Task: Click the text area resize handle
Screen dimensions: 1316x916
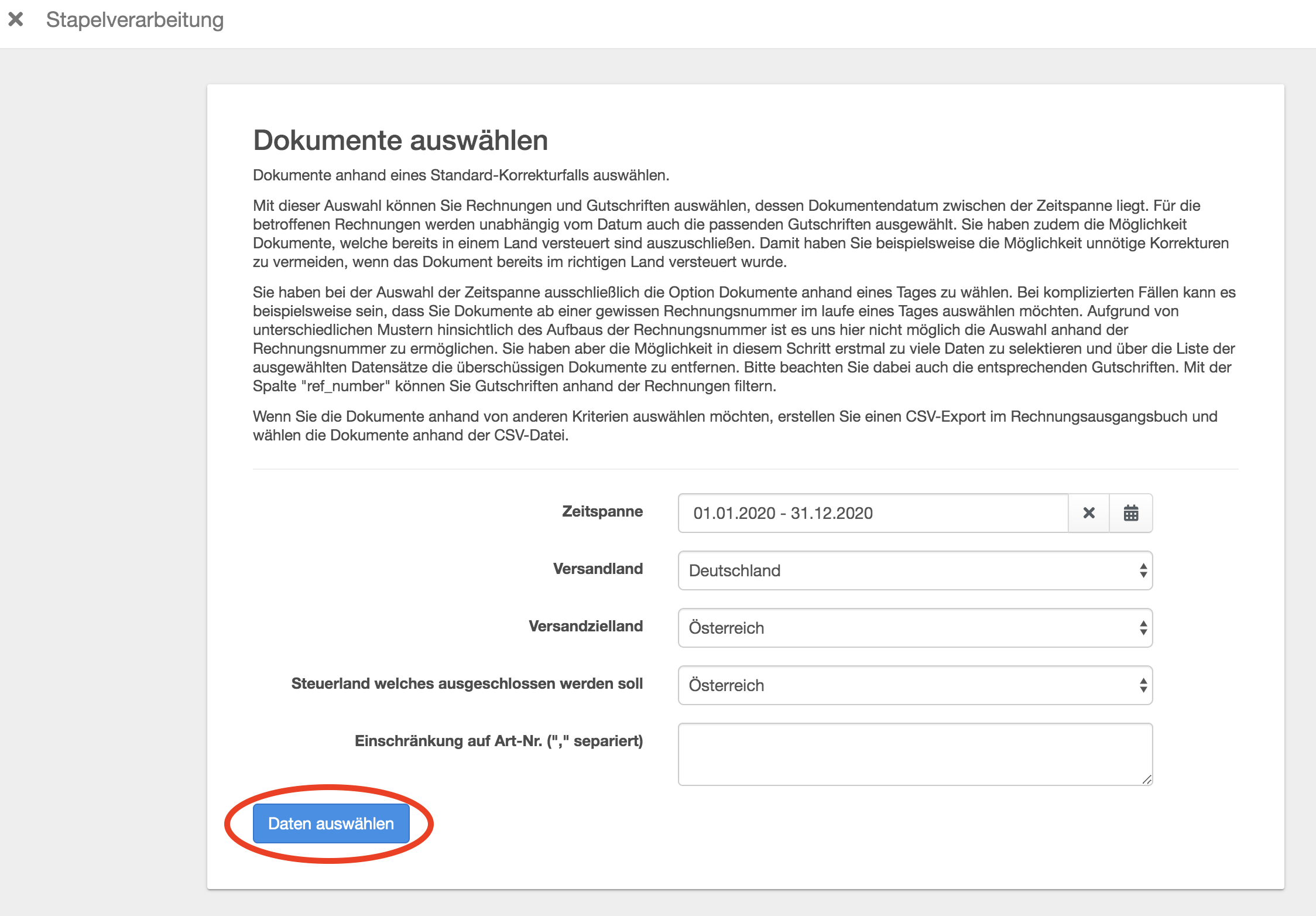Action: point(1147,780)
